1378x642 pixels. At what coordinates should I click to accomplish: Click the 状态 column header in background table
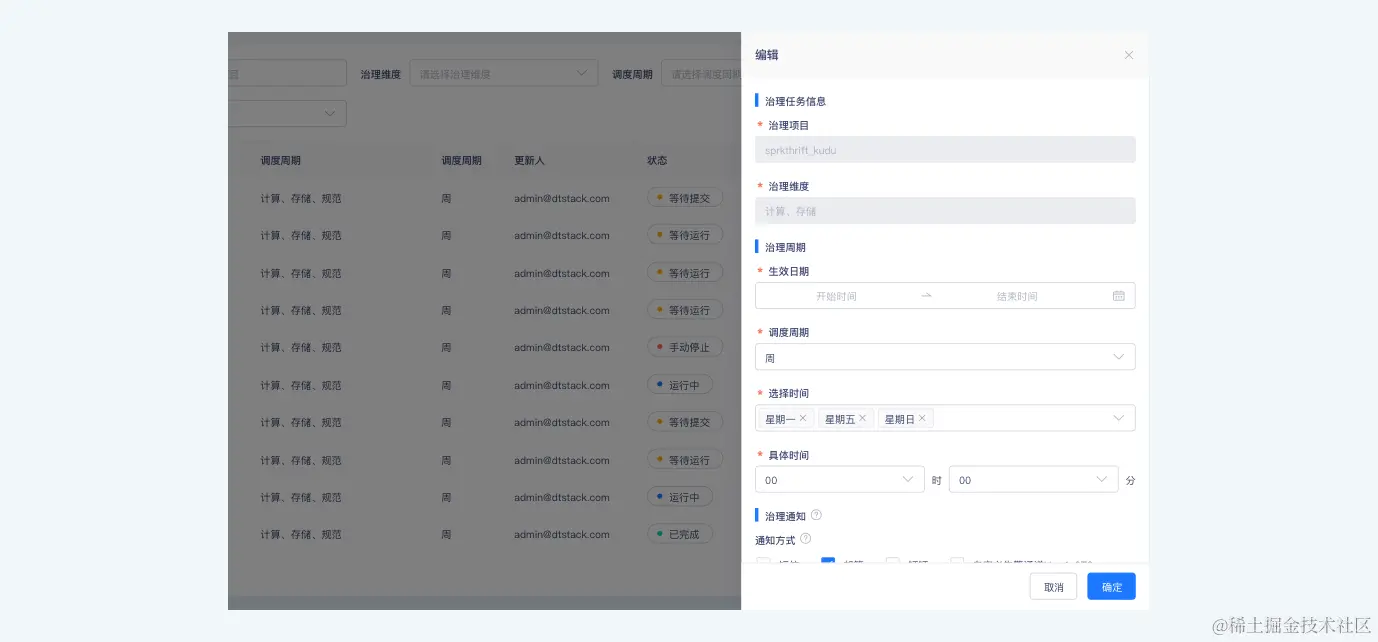pos(657,160)
